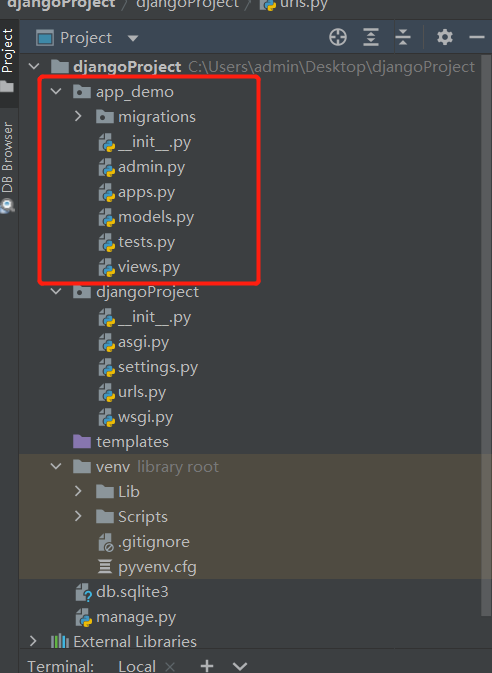Click the locate/select opened file crosshair icon
The width and height of the screenshot is (492, 673).
[338, 37]
